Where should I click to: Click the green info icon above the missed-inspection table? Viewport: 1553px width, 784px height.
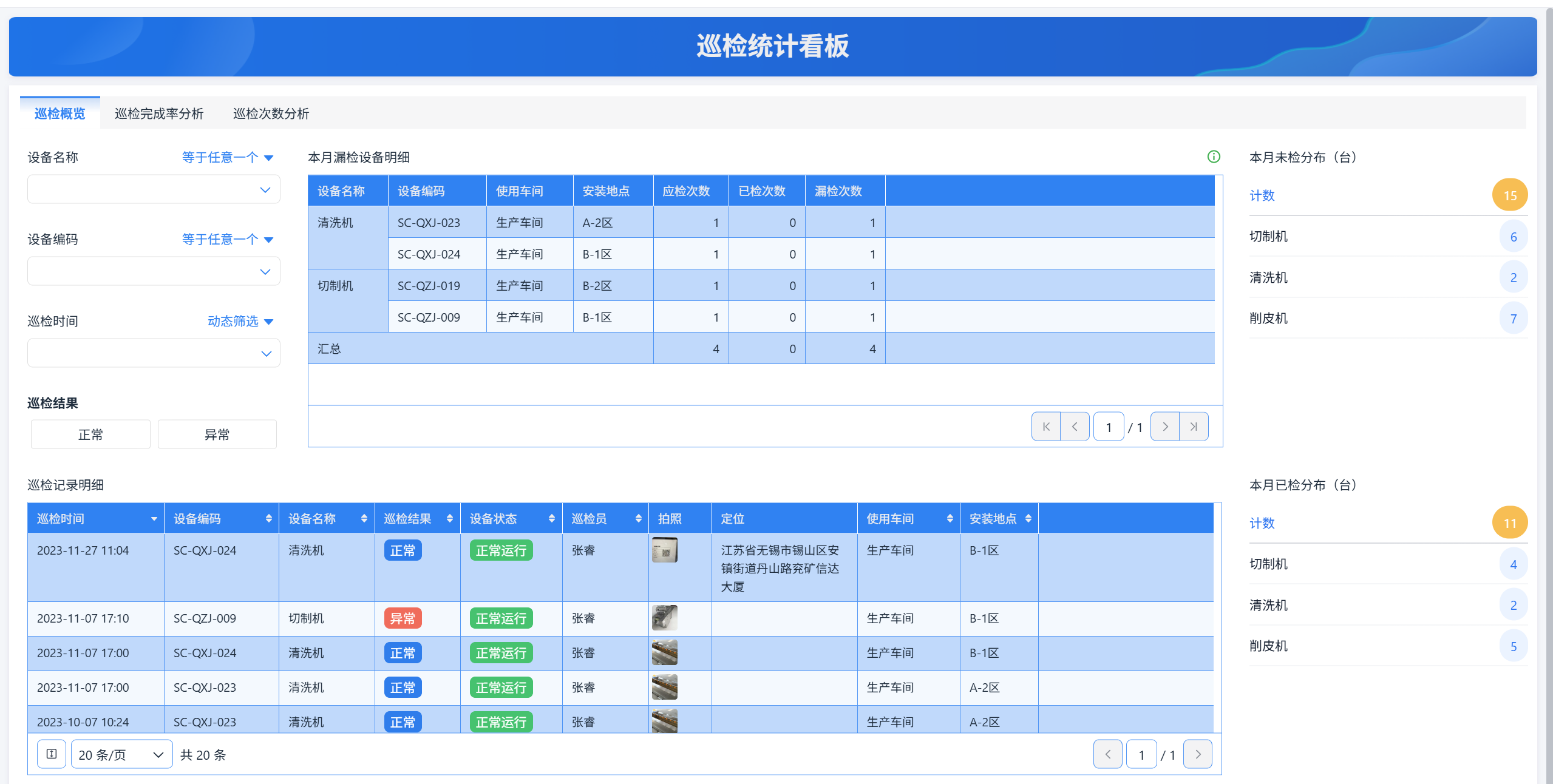pyautogui.click(x=1213, y=157)
